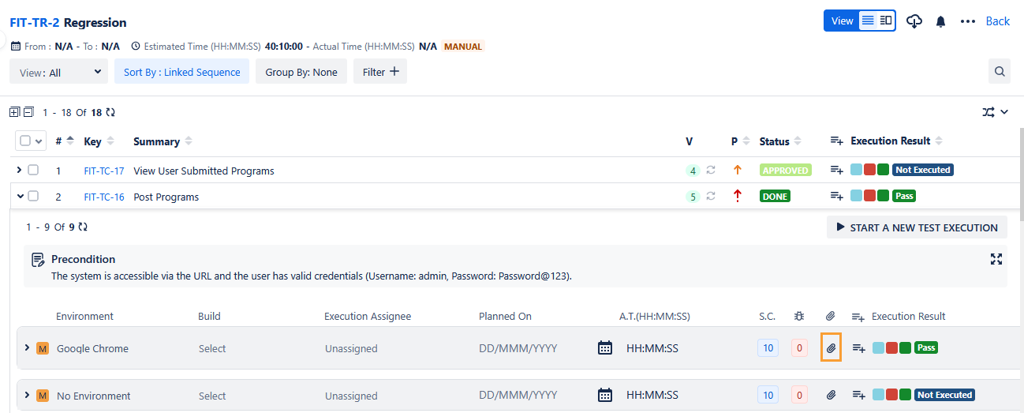Open the View: All dropdown
This screenshot has width=1024, height=413.
tap(58, 72)
